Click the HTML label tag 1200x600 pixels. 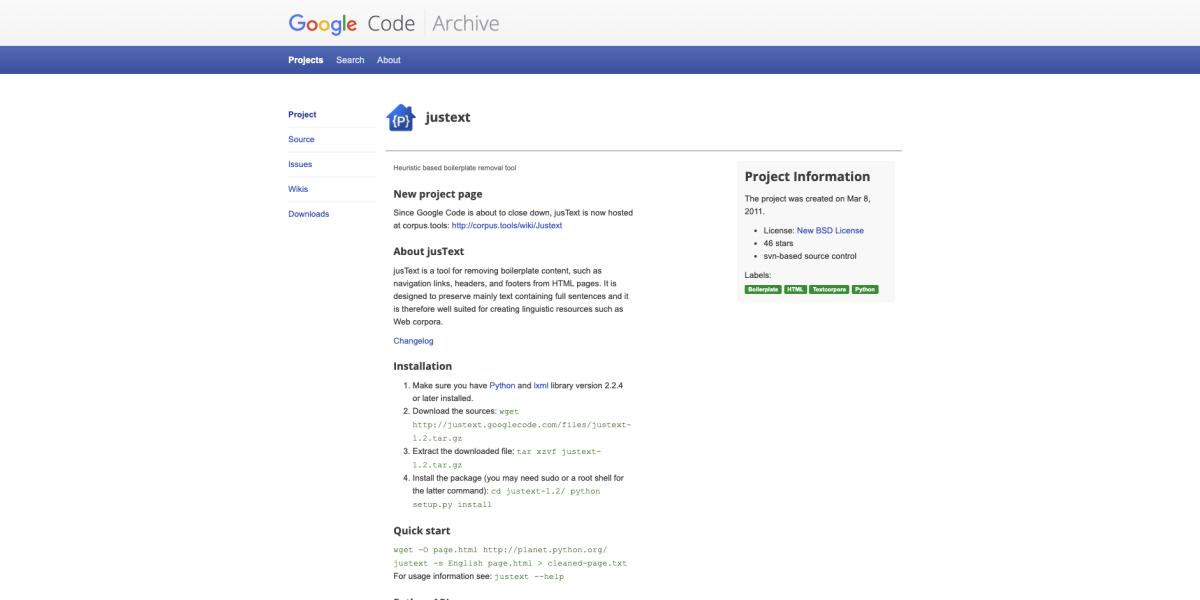pyautogui.click(x=795, y=290)
